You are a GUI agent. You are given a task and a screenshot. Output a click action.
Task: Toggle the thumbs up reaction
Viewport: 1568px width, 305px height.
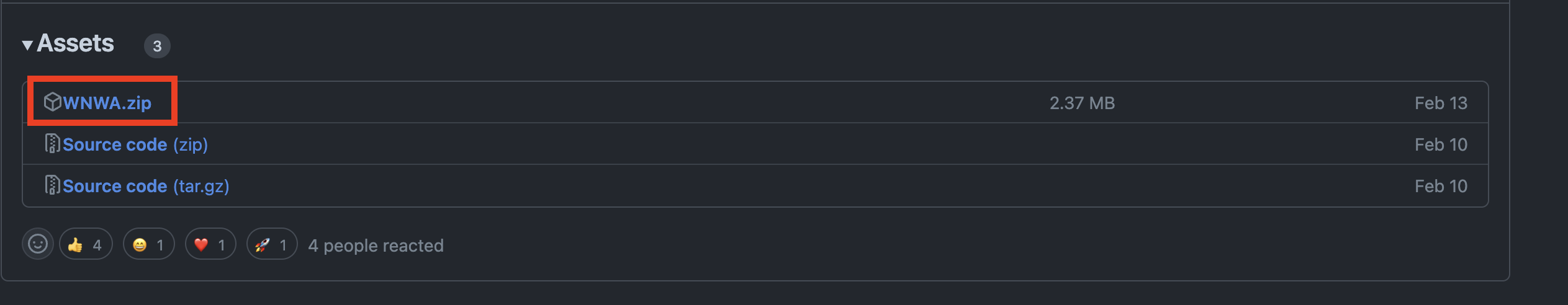pyautogui.click(x=86, y=245)
